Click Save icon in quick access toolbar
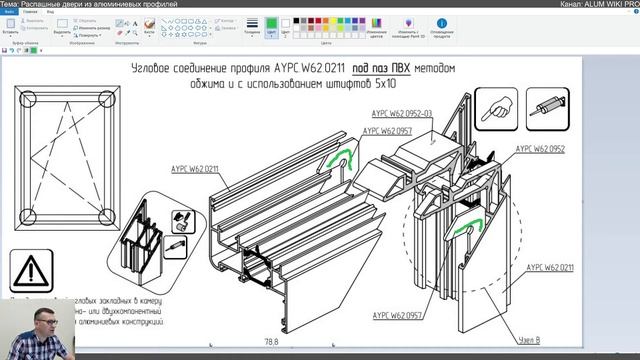The width and height of the screenshot is (640, 360). [x=4, y=51]
